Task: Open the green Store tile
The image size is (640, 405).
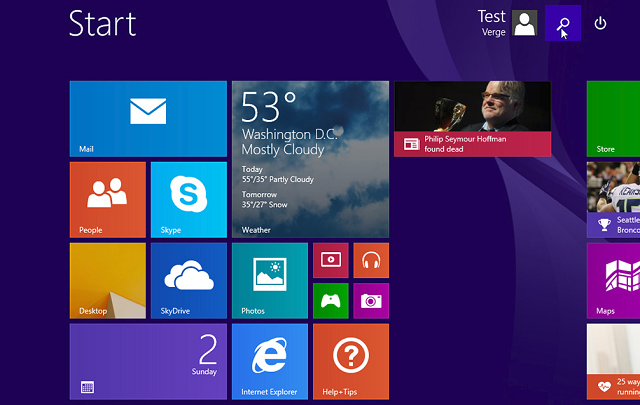Action: [x=613, y=118]
